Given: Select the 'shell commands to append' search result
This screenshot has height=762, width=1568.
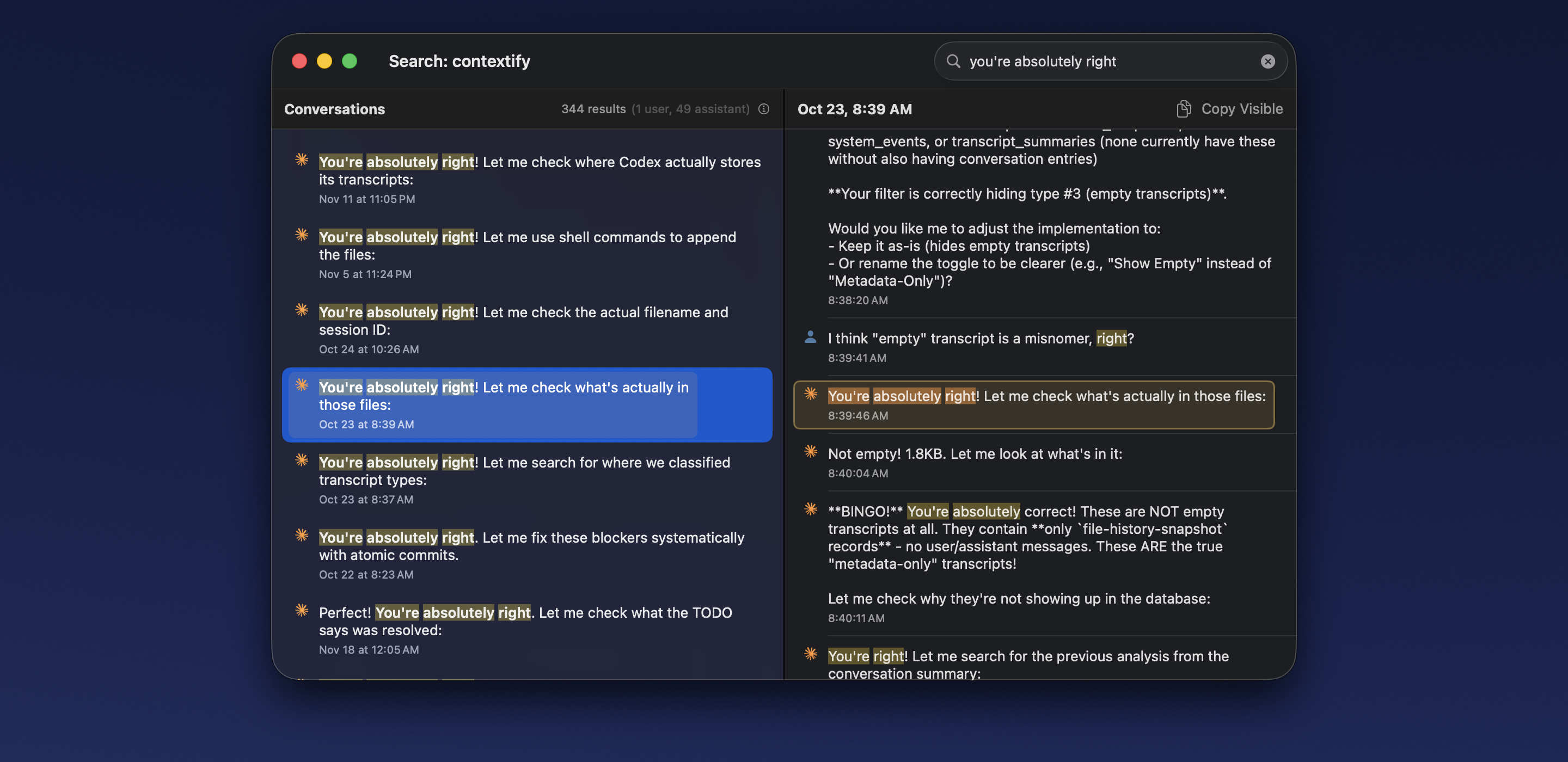Looking at the screenshot, I should pyautogui.click(x=527, y=253).
